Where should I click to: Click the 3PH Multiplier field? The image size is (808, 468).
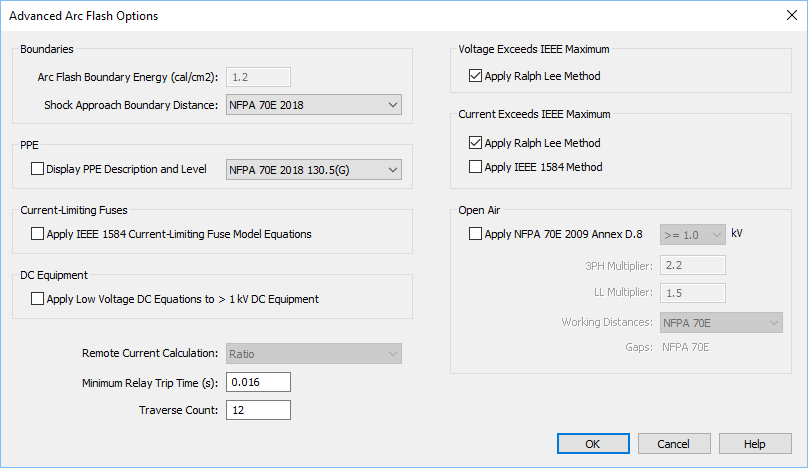[692, 265]
